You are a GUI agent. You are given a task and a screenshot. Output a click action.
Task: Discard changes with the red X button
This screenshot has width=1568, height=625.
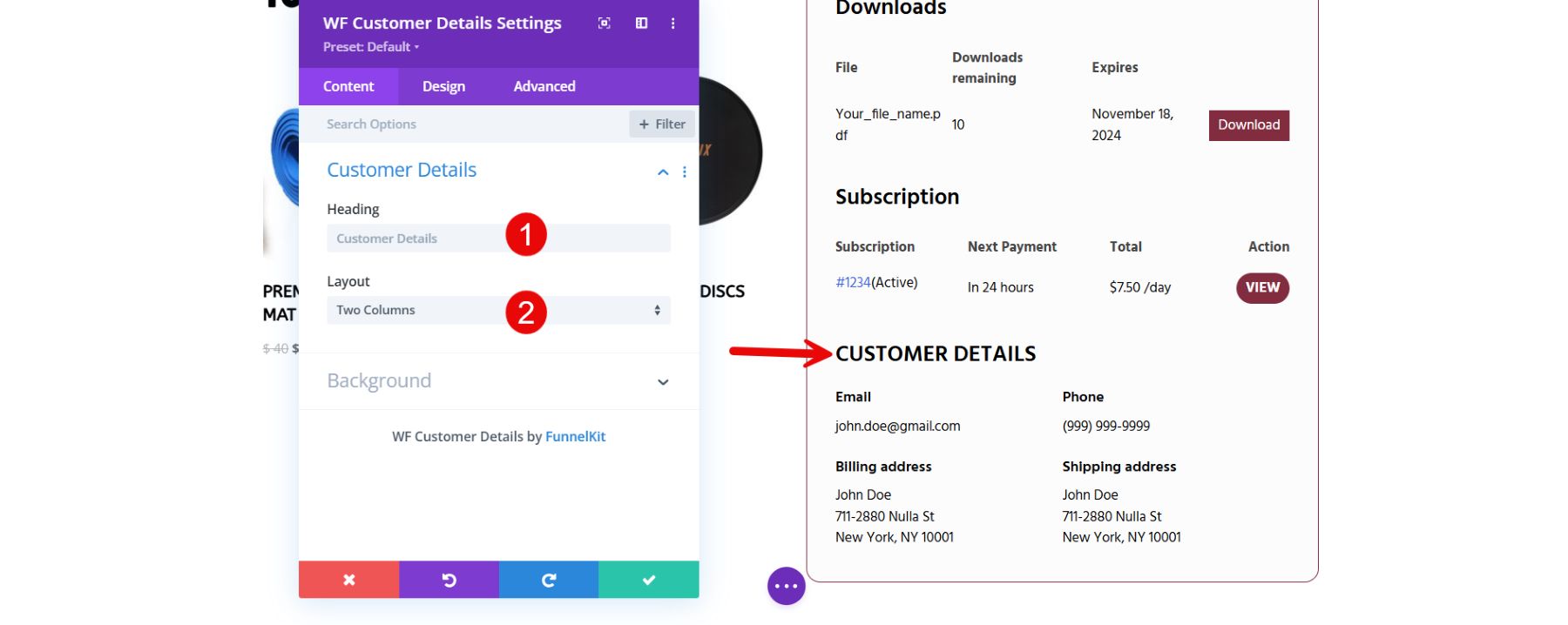coord(348,580)
